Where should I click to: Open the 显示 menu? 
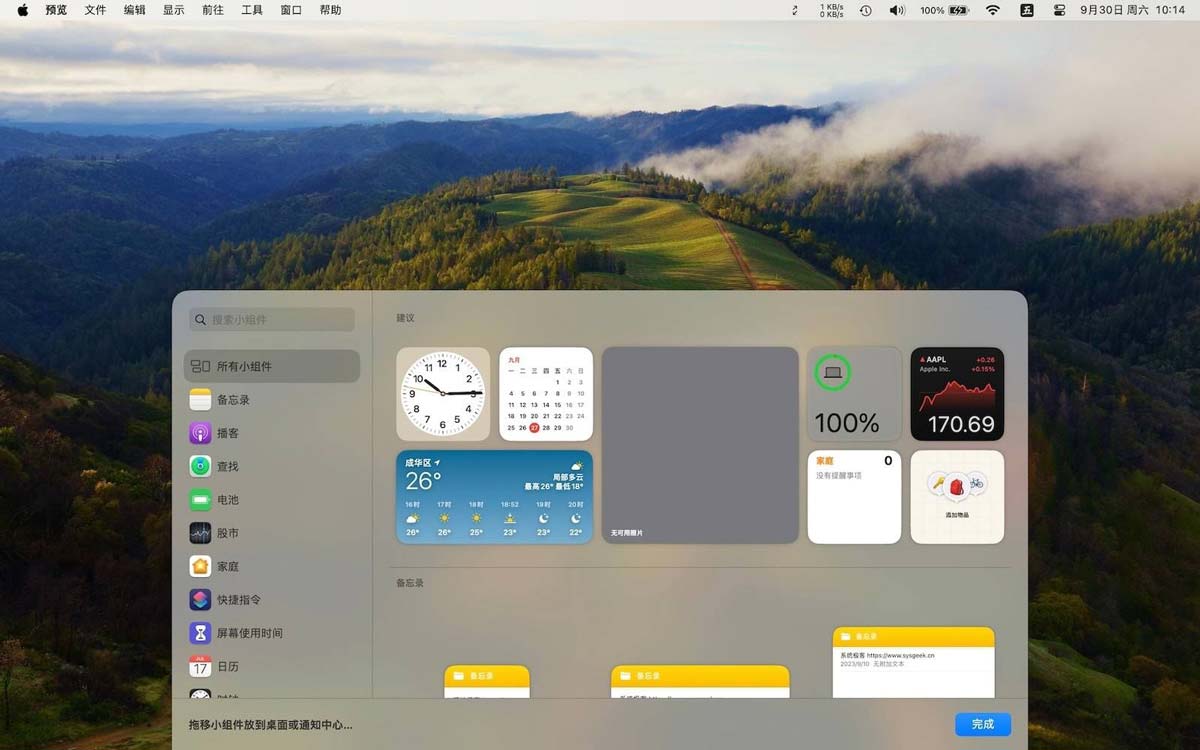coord(174,10)
